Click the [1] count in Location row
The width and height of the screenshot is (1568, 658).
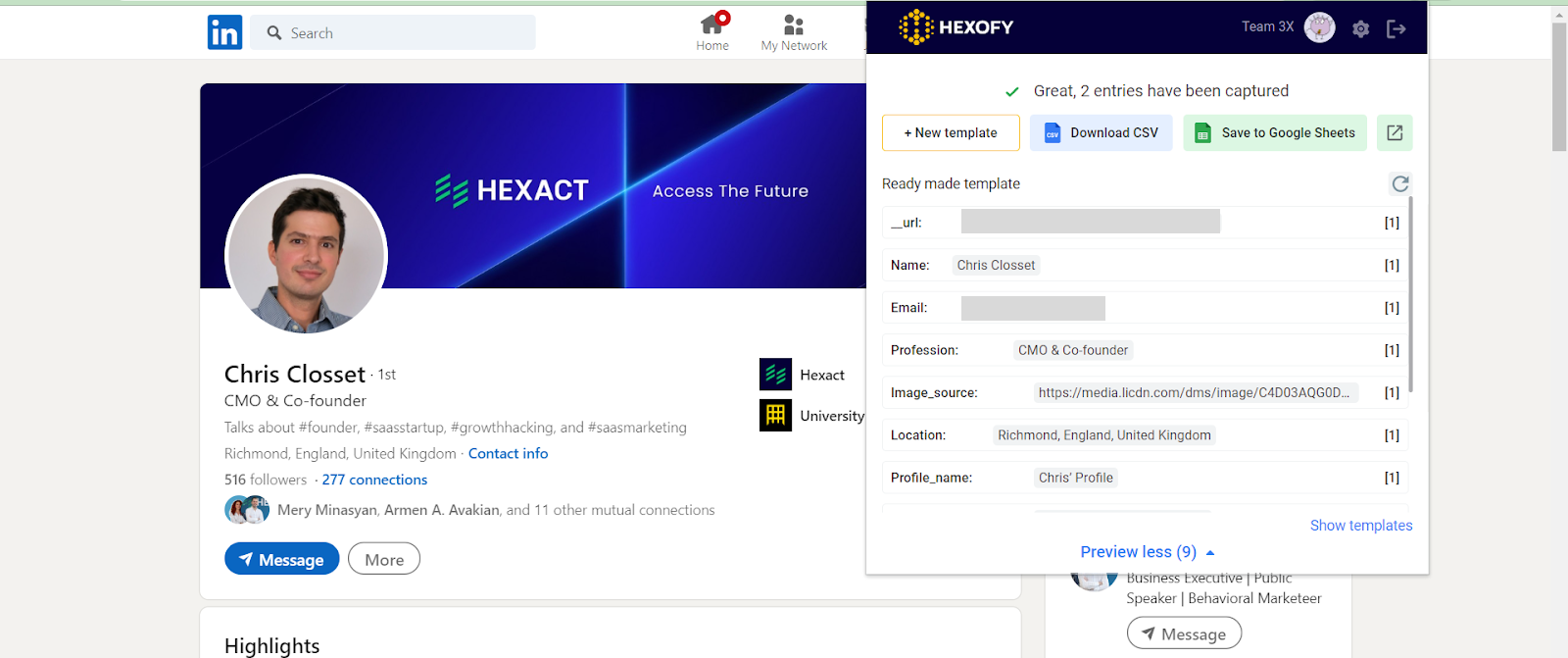coord(1392,435)
